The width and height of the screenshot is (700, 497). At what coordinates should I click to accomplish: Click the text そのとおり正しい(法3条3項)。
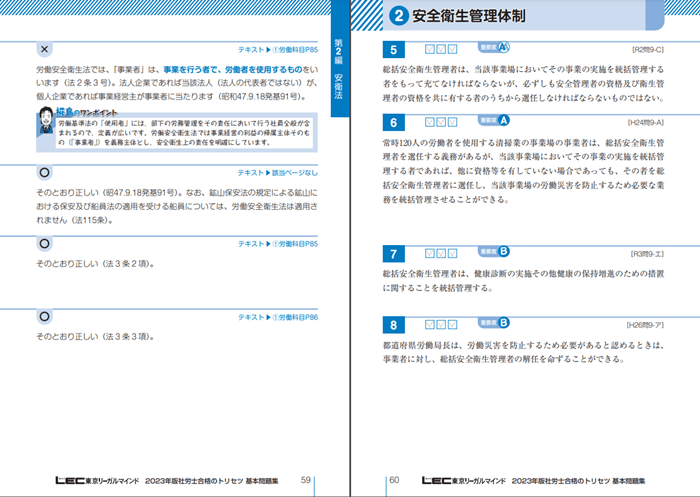tap(96, 336)
